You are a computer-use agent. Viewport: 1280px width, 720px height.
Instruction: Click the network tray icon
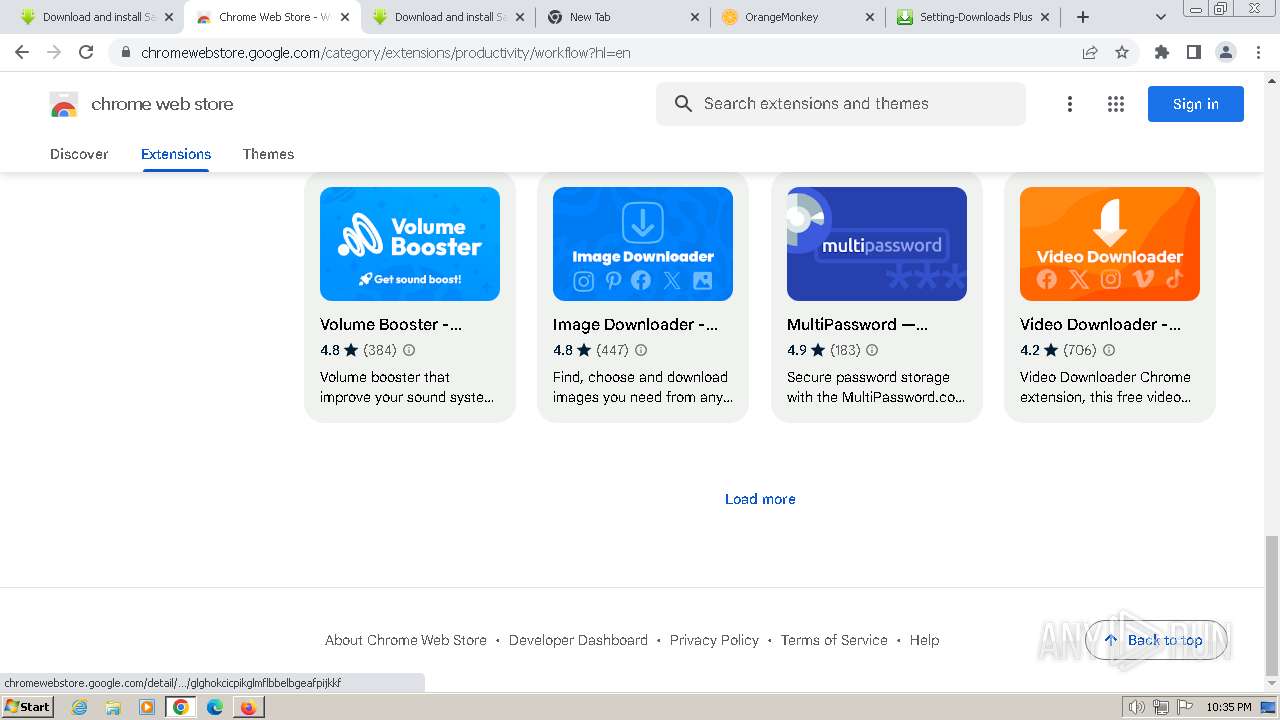(1160, 707)
